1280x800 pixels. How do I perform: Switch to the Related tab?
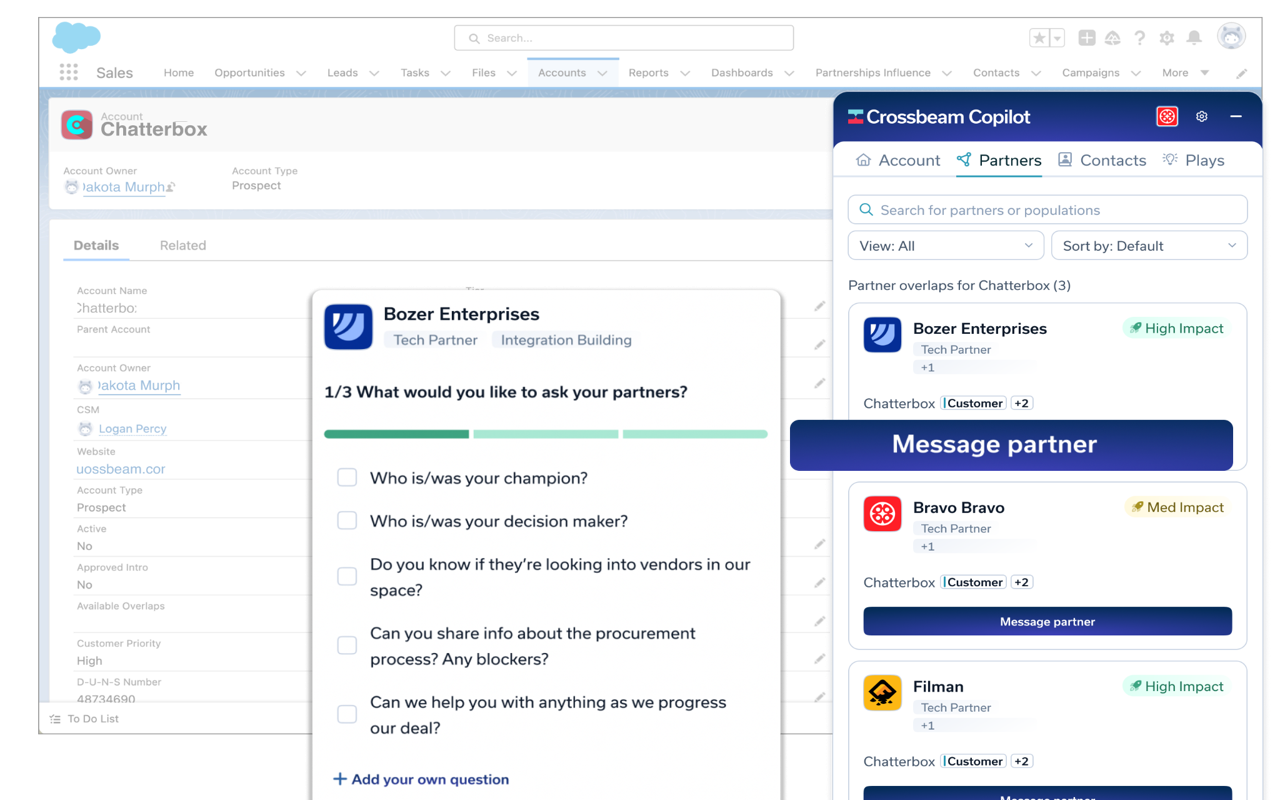coord(183,245)
